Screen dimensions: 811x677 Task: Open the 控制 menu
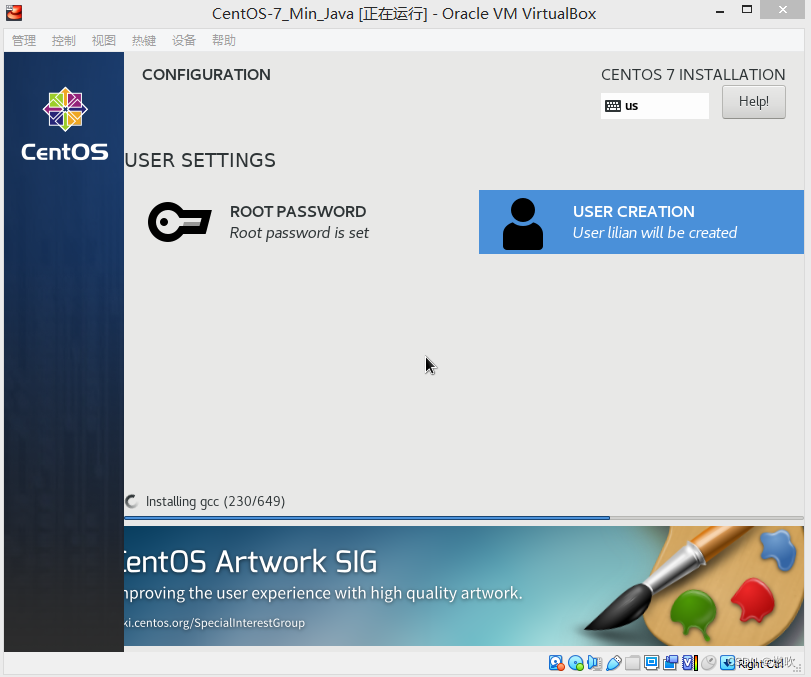tap(64, 40)
